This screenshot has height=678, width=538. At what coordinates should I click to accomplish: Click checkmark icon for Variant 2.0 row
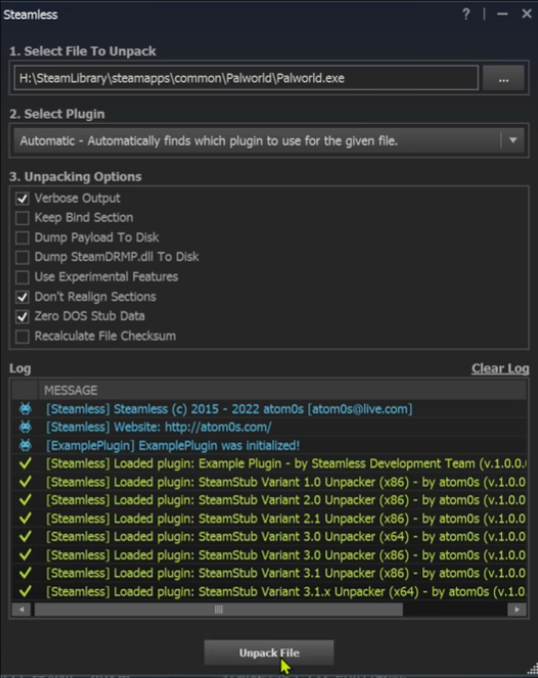tap(26, 500)
